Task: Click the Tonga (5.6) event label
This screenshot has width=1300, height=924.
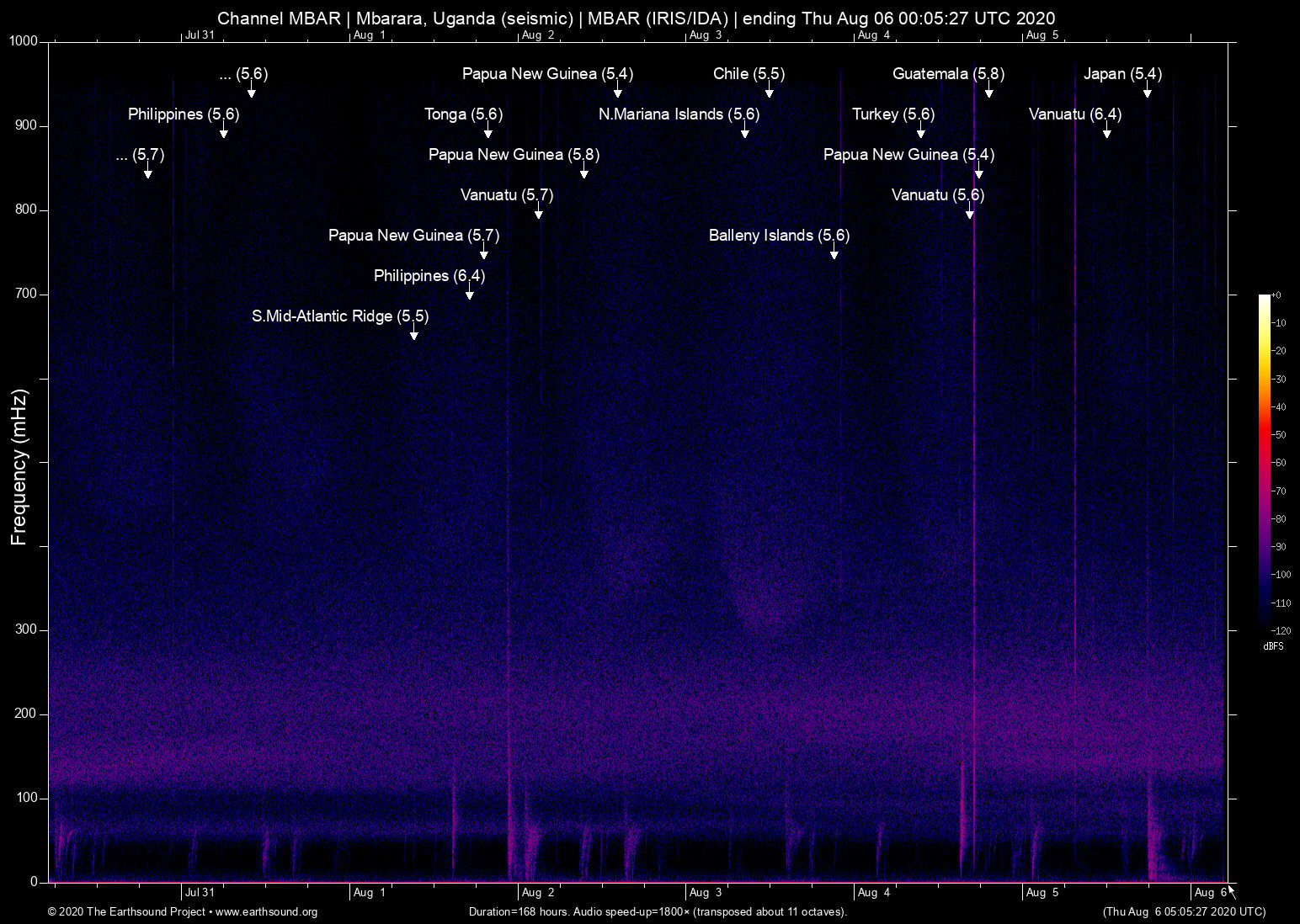Action: [x=463, y=114]
